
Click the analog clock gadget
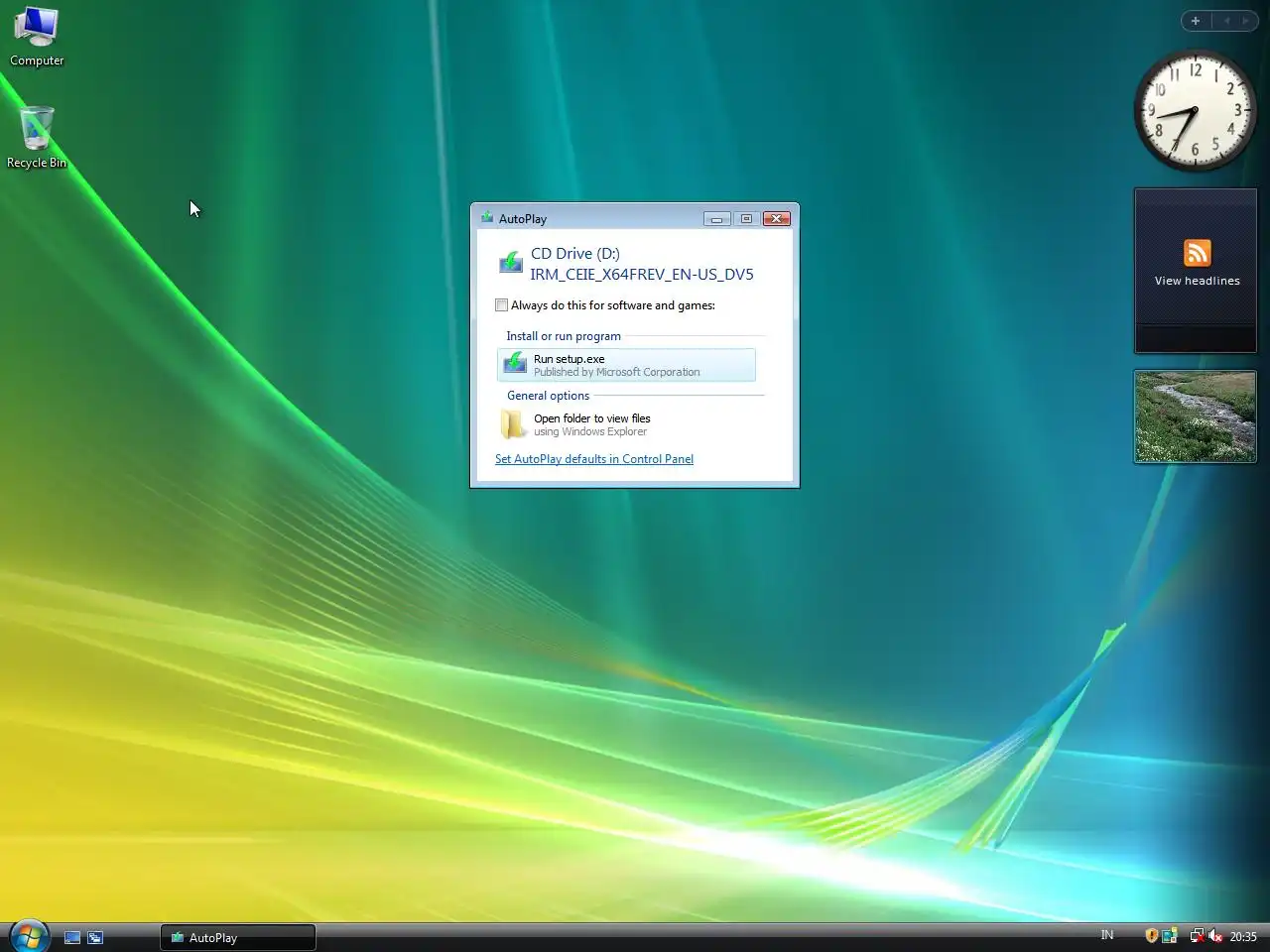(x=1195, y=110)
